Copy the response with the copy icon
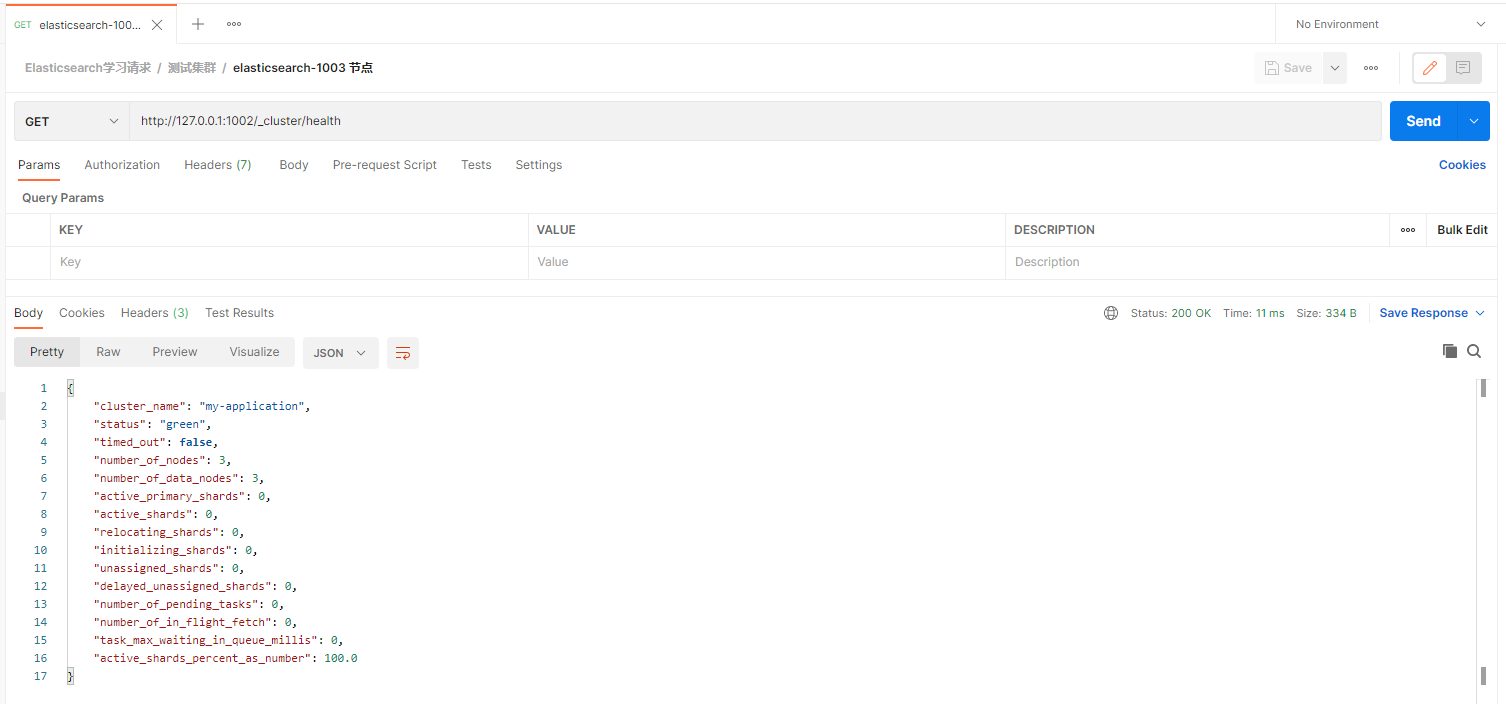 (x=1449, y=351)
